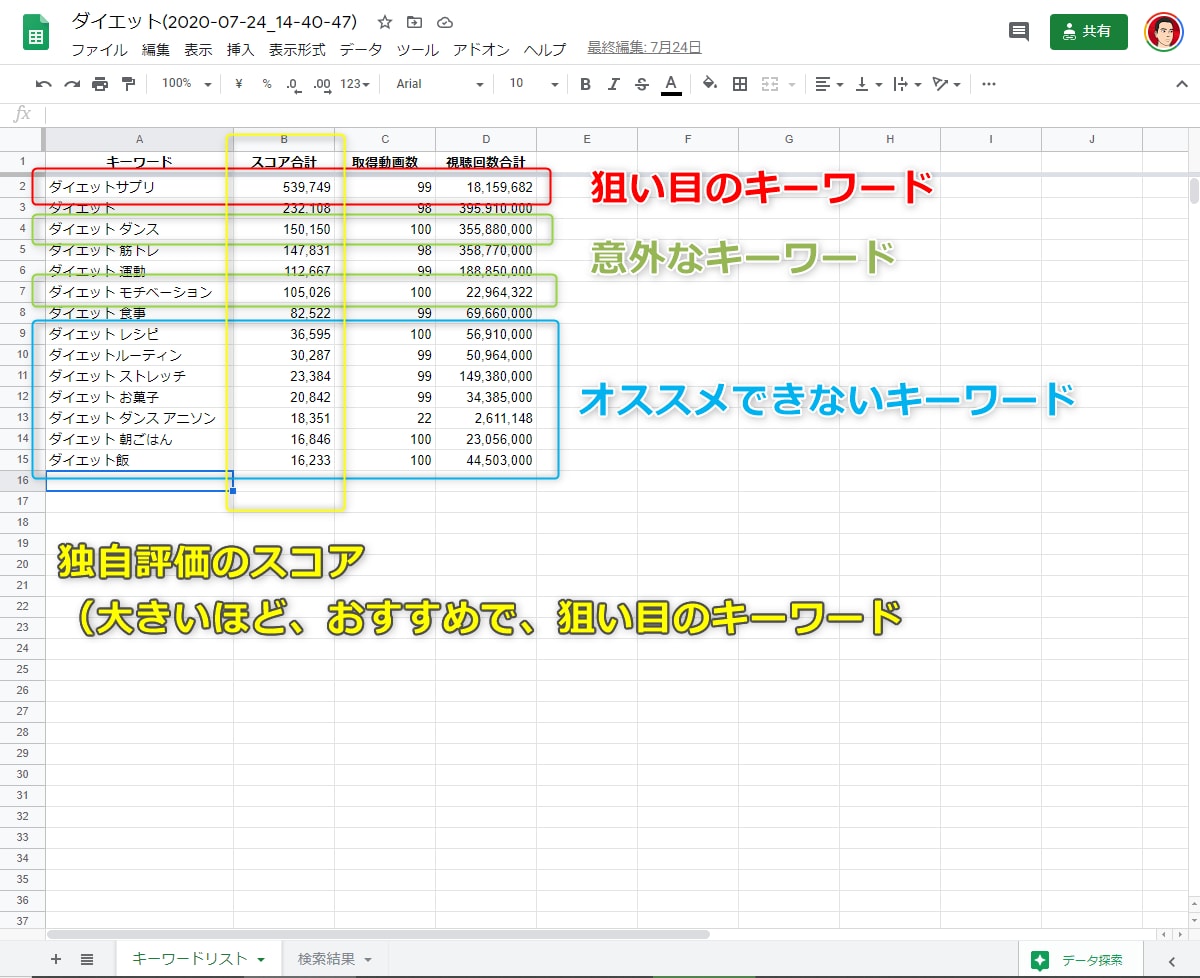Click the cell containing ダイエットサプリ

pyautogui.click(x=140, y=187)
